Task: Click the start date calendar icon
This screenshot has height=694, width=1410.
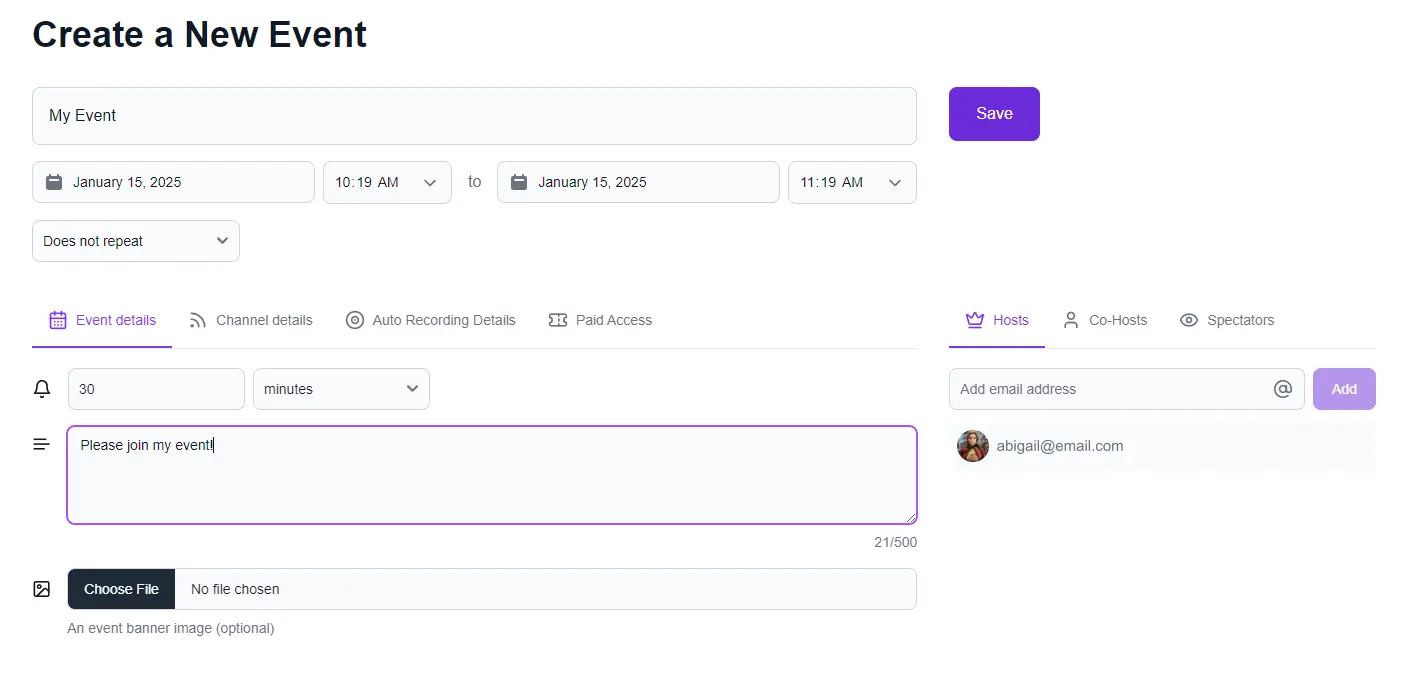Action: 54,182
